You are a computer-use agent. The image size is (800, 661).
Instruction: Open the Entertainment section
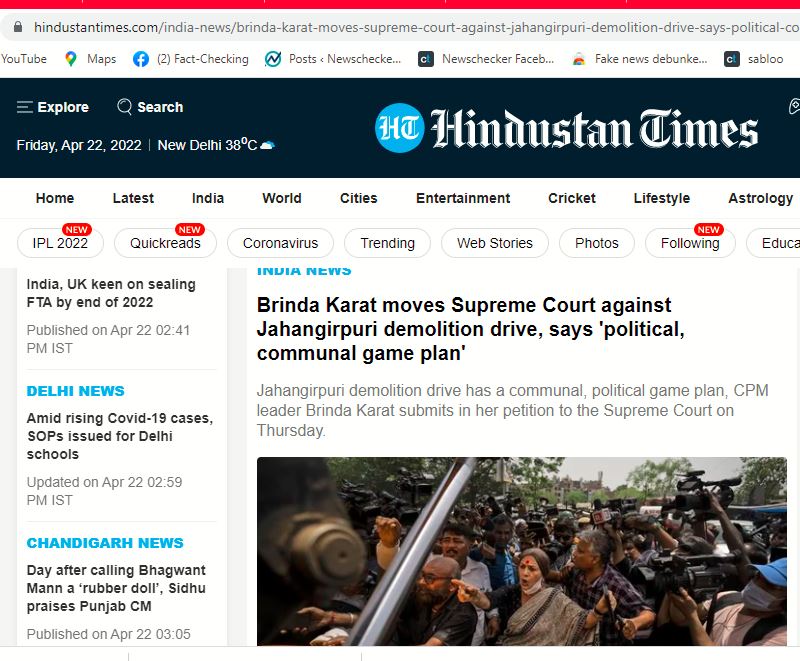pyautogui.click(x=463, y=198)
